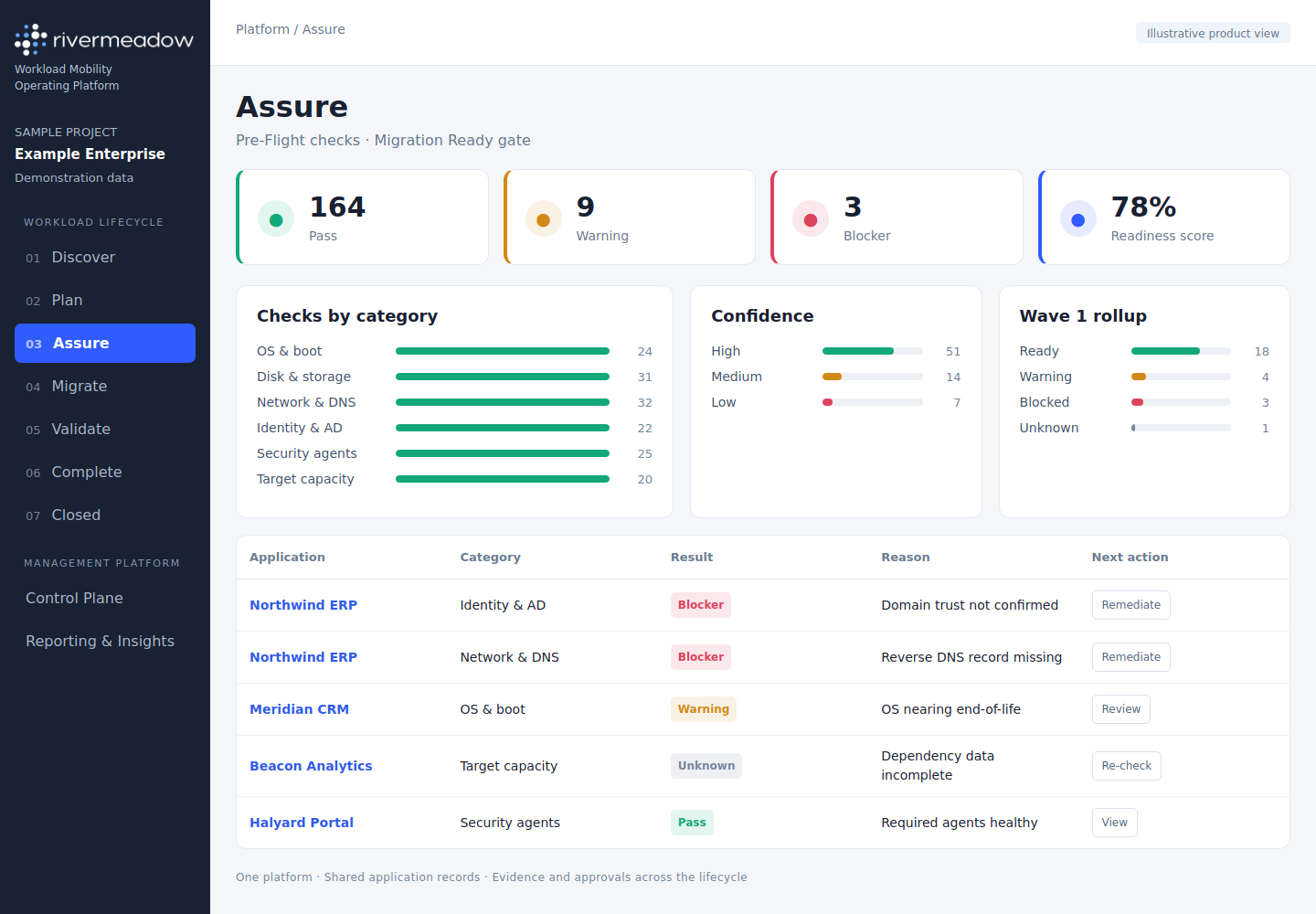The width and height of the screenshot is (1316, 914).
Task: Click the 78% Readiness score card
Action: [x=1164, y=218]
